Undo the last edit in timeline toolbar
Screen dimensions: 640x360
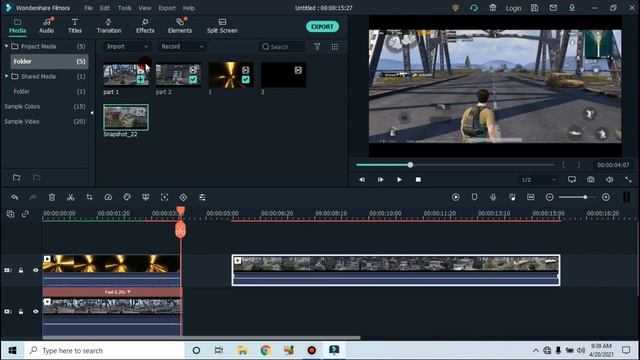pyautogui.click(x=15, y=198)
